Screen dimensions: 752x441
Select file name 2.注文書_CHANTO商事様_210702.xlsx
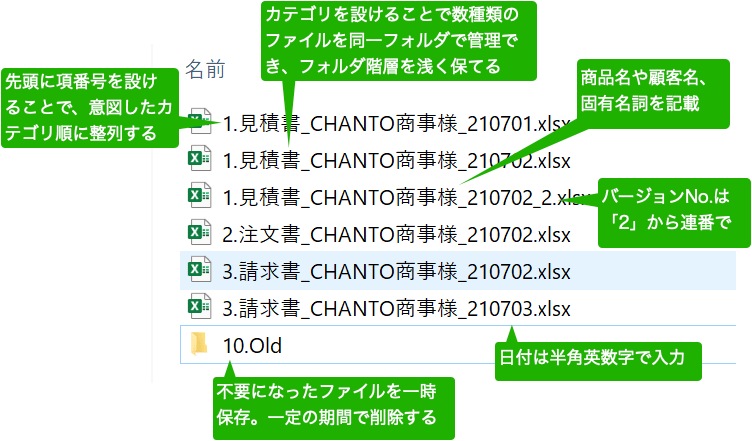click(396, 233)
